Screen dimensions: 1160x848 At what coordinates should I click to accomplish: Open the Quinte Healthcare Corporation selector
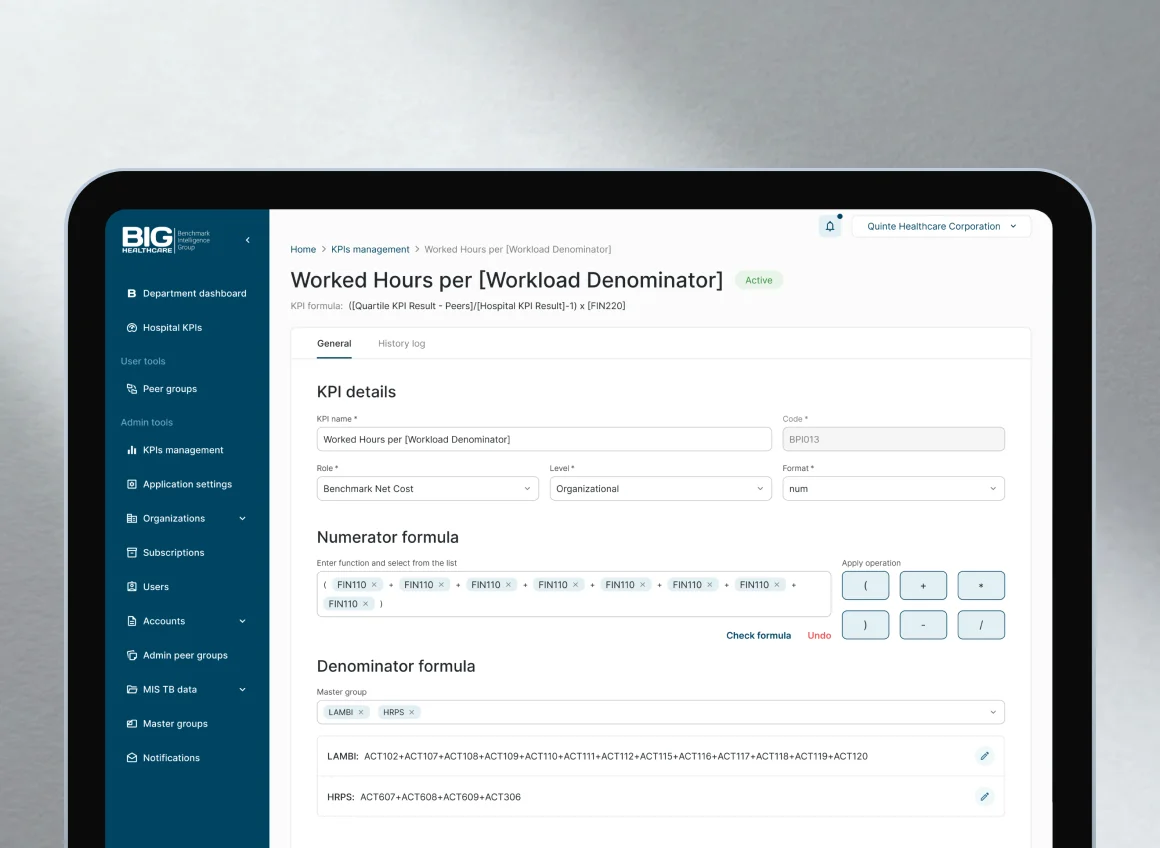[x=941, y=226]
